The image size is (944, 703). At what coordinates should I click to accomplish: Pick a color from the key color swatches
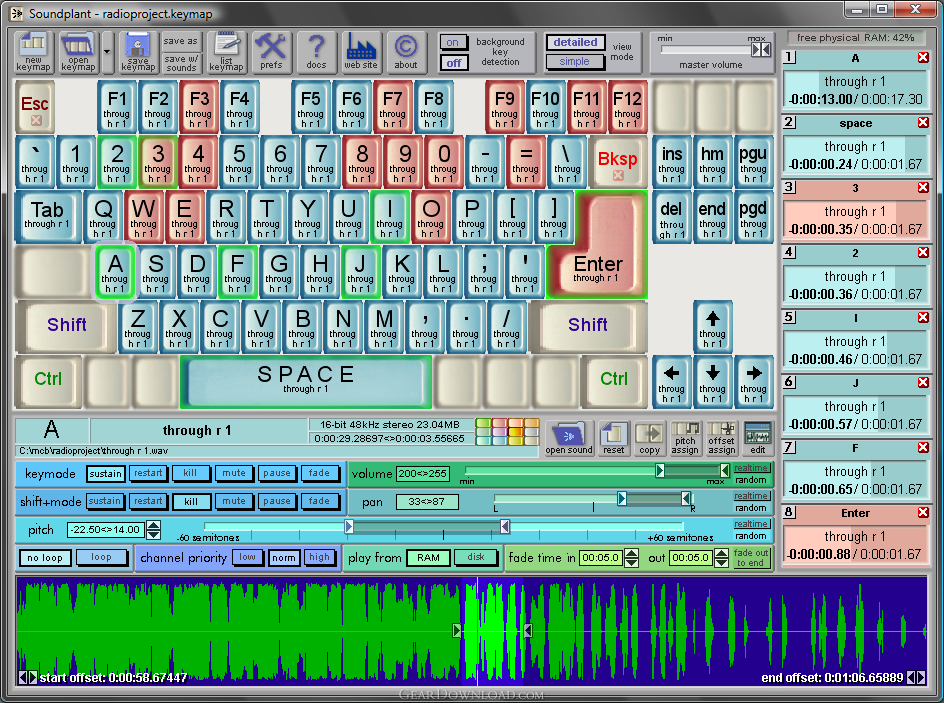507,432
